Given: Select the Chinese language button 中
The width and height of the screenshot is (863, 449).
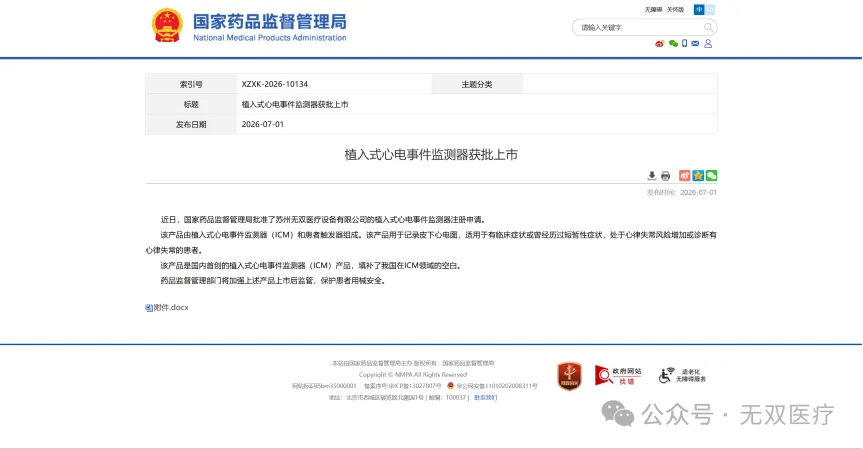Looking at the screenshot, I should click(699, 10).
